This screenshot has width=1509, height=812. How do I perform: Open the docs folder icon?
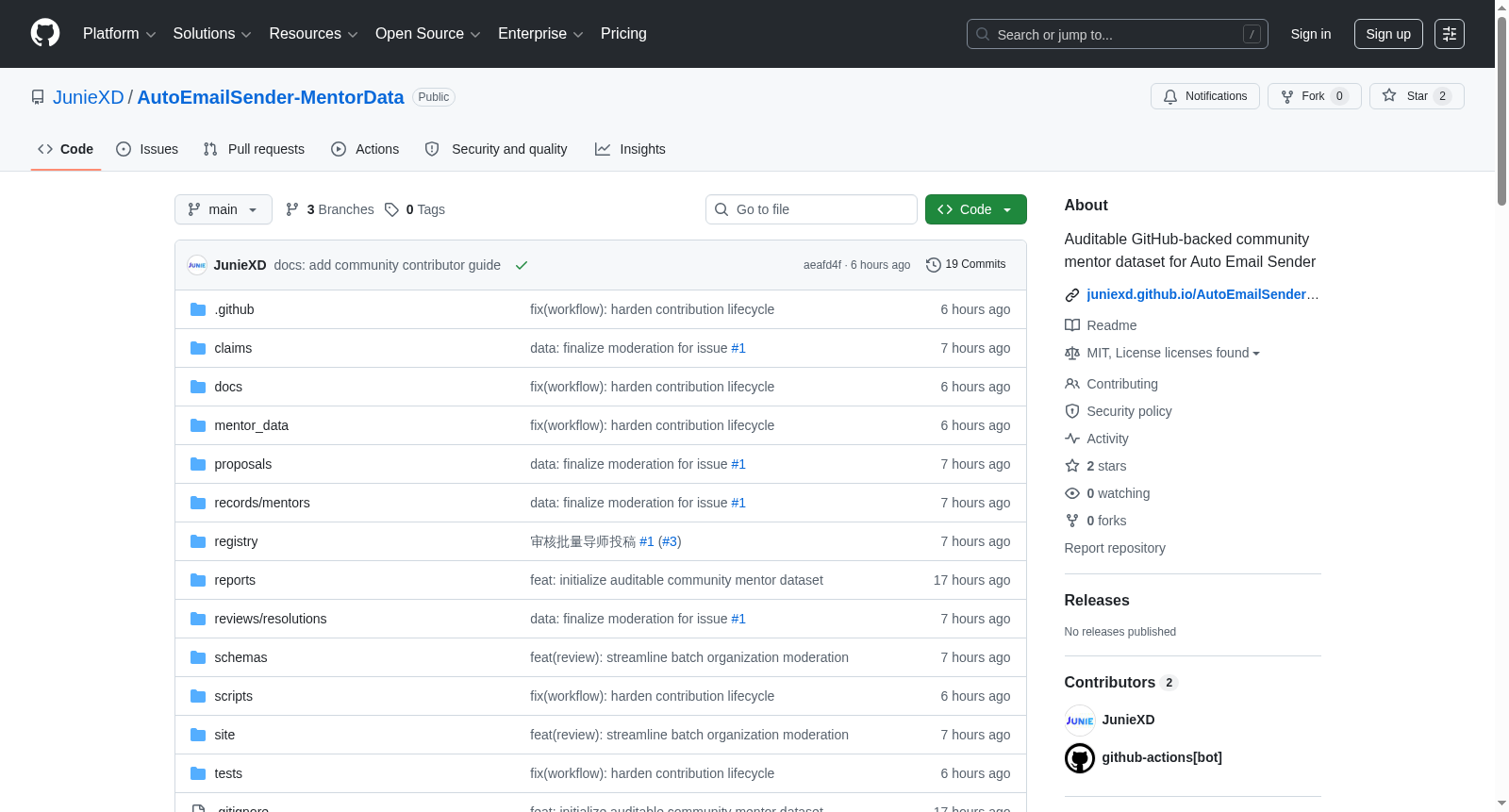[198, 387]
